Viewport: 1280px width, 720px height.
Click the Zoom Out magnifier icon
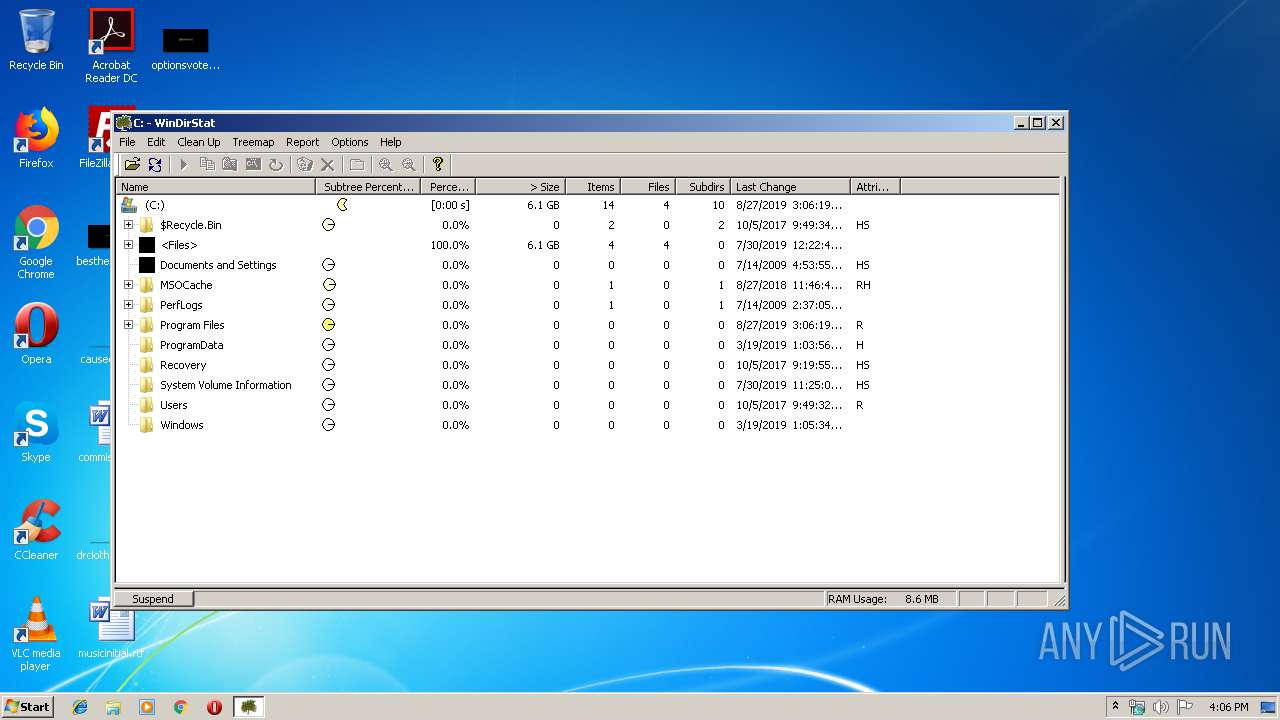coord(409,164)
